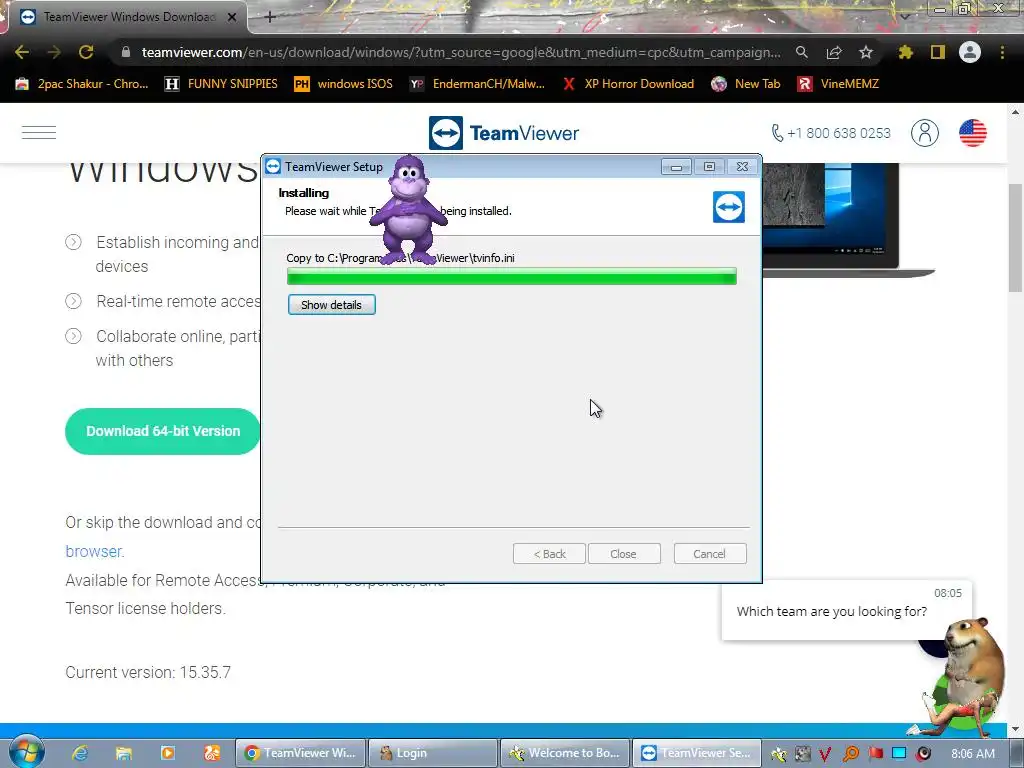This screenshot has width=1024, height=768.
Task: Click the TeamViewer logo in the site header
Action: coord(504,133)
